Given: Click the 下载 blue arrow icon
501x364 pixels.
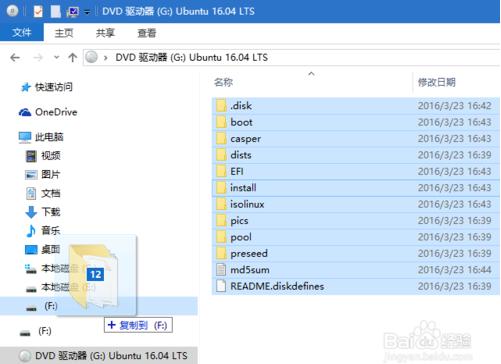Looking at the screenshot, I should coord(31,212).
